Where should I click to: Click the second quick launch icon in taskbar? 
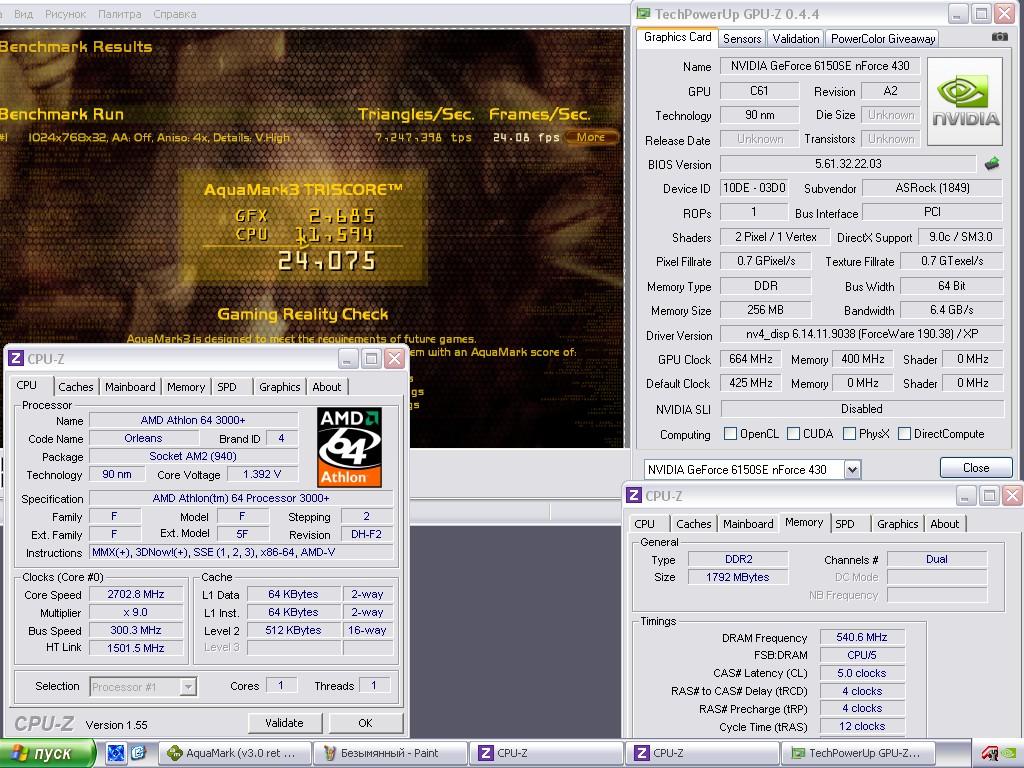click(138, 753)
